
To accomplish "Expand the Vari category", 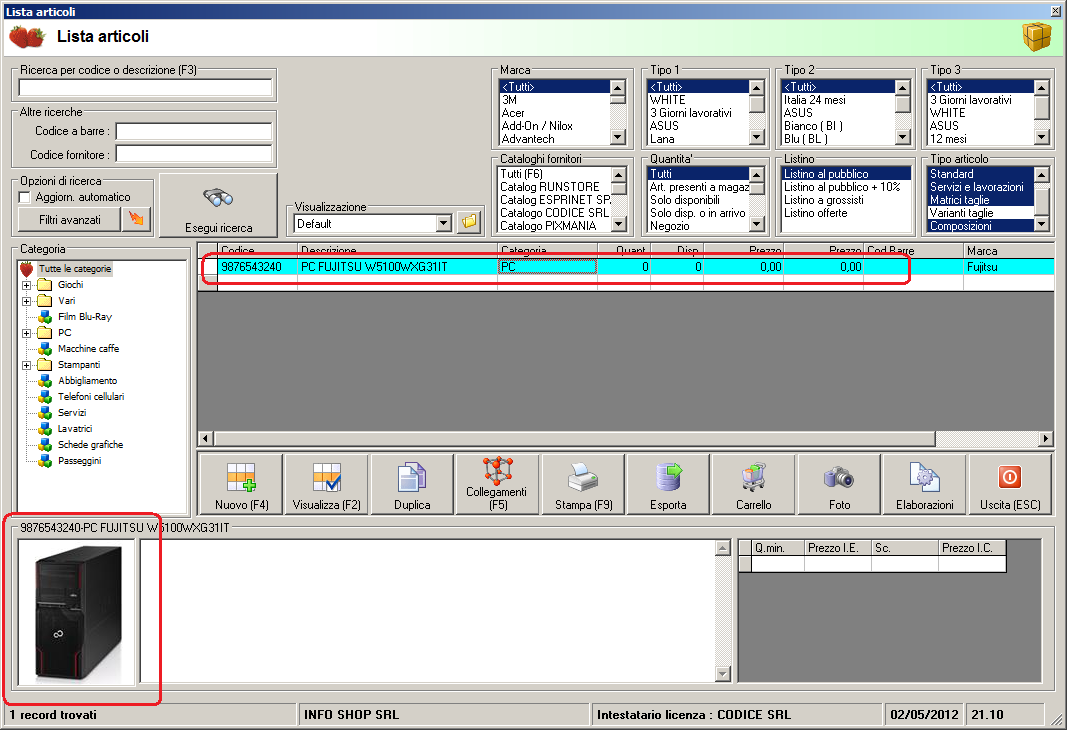I will pyautogui.click(x=27, y=301).
